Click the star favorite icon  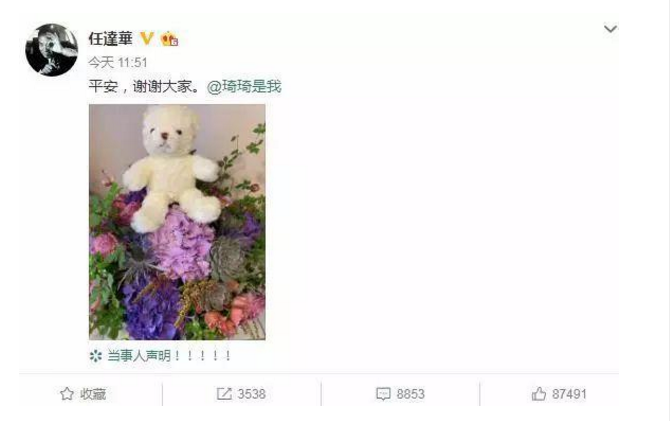click(67, 394)
